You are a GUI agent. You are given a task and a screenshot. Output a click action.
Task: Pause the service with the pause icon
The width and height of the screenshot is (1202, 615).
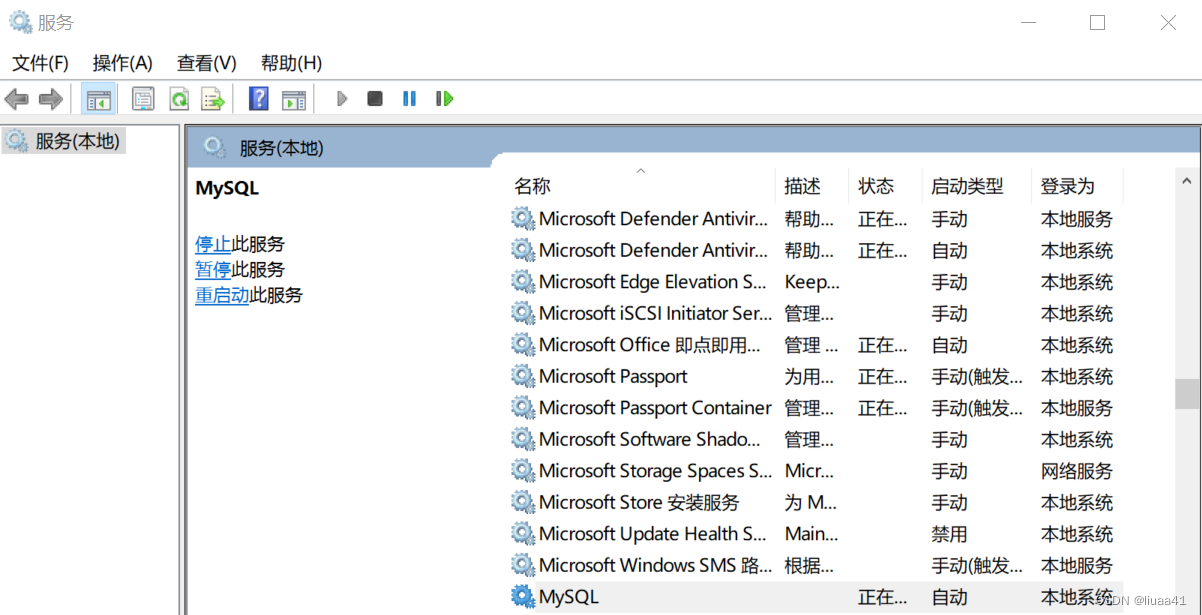pos(410,98)
